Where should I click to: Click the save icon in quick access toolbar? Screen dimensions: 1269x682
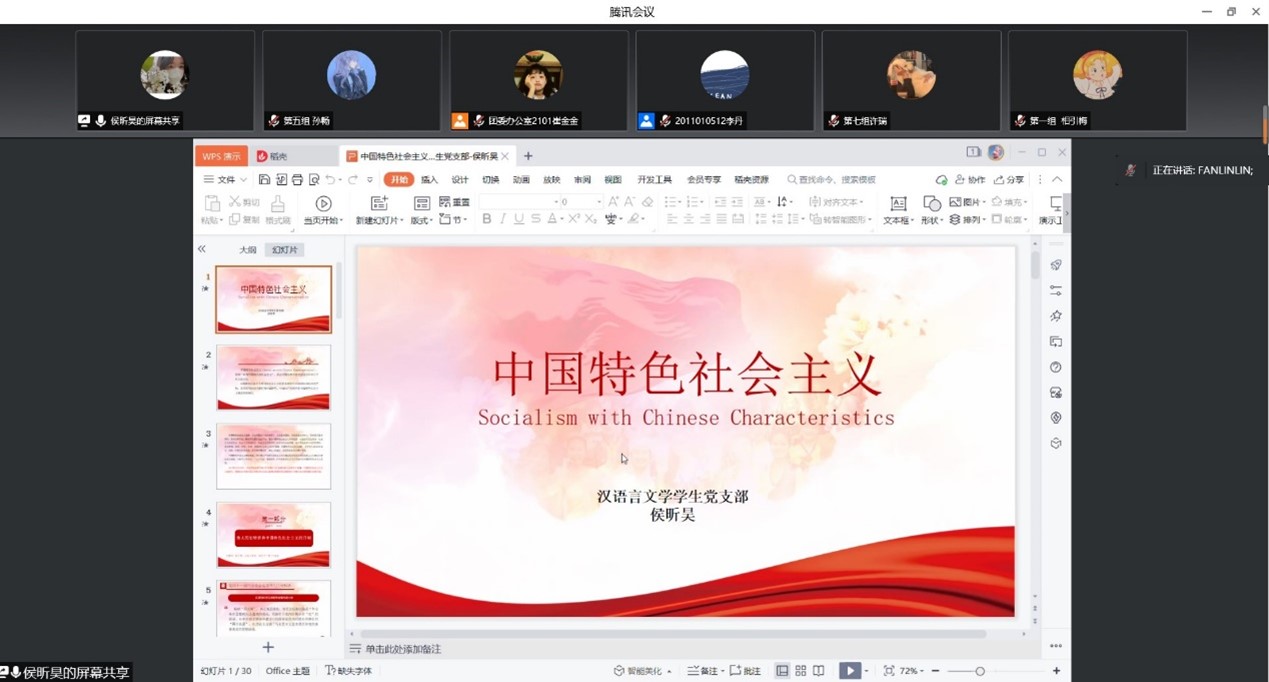[264, 180]
